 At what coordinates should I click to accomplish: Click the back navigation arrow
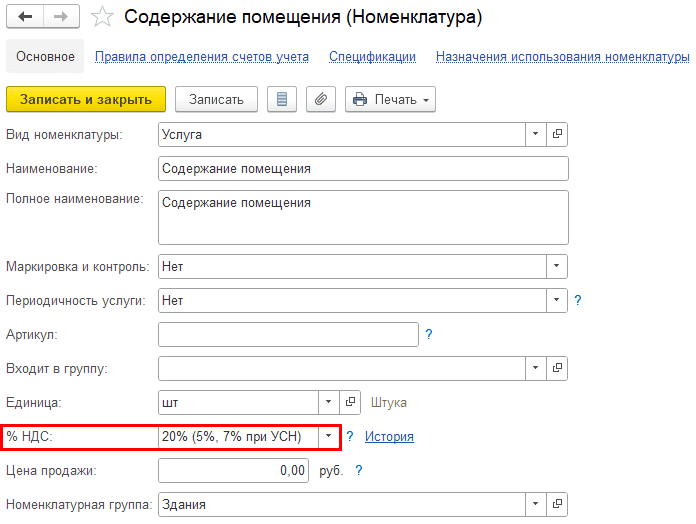coord(25,17)
